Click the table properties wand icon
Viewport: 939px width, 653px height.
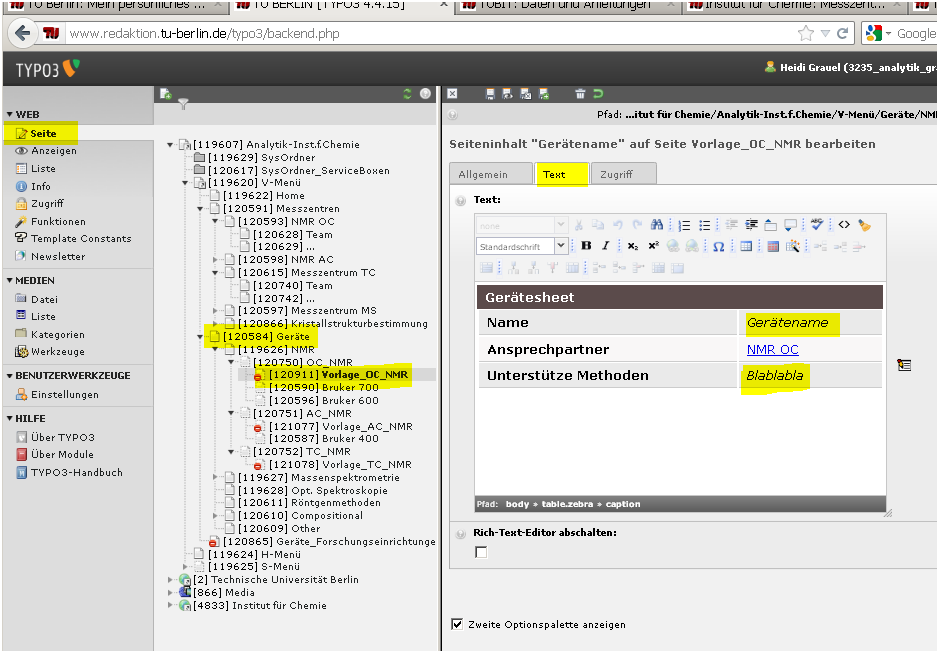point(793,246)
